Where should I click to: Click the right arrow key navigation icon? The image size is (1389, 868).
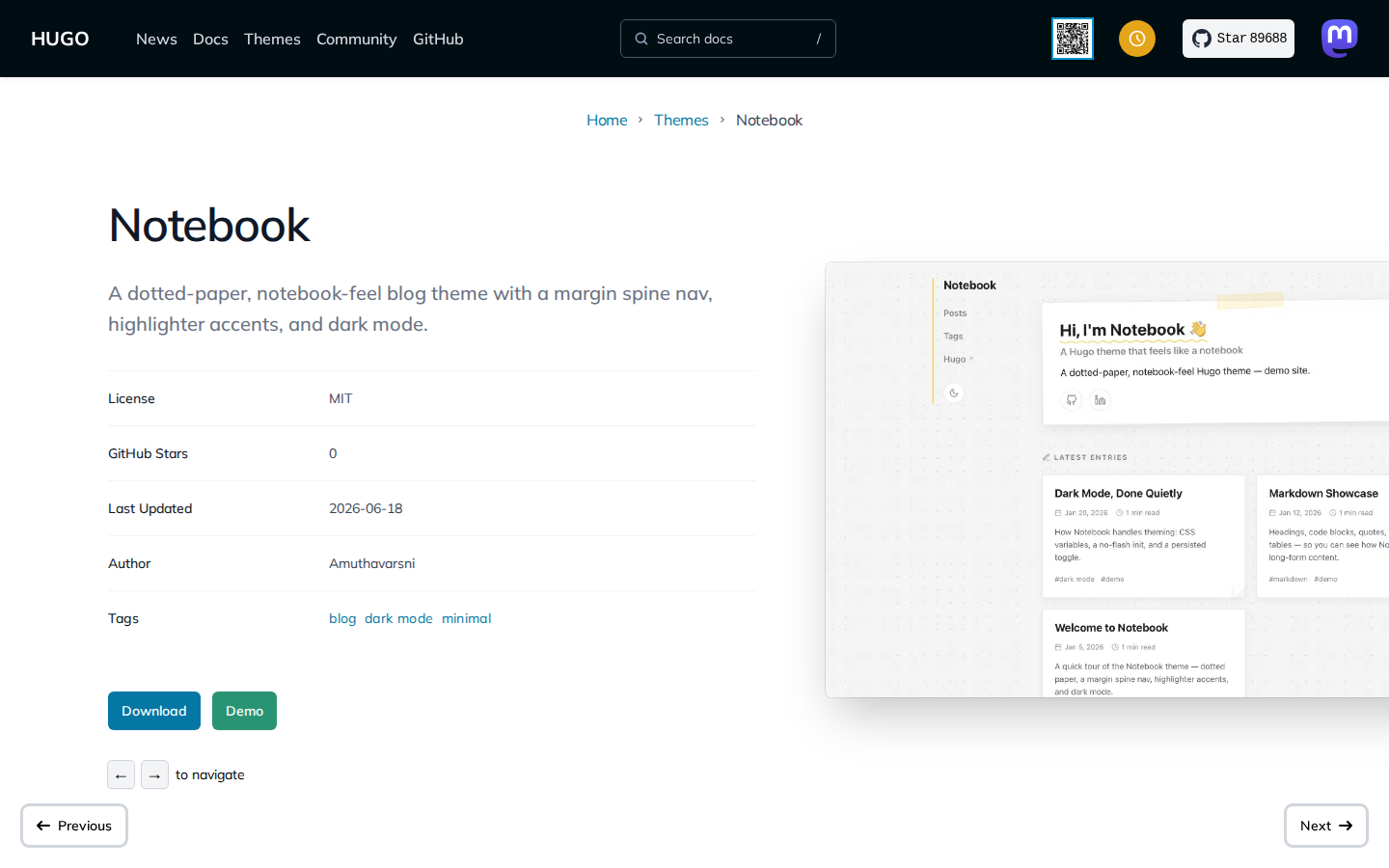[x=154, y=774]
